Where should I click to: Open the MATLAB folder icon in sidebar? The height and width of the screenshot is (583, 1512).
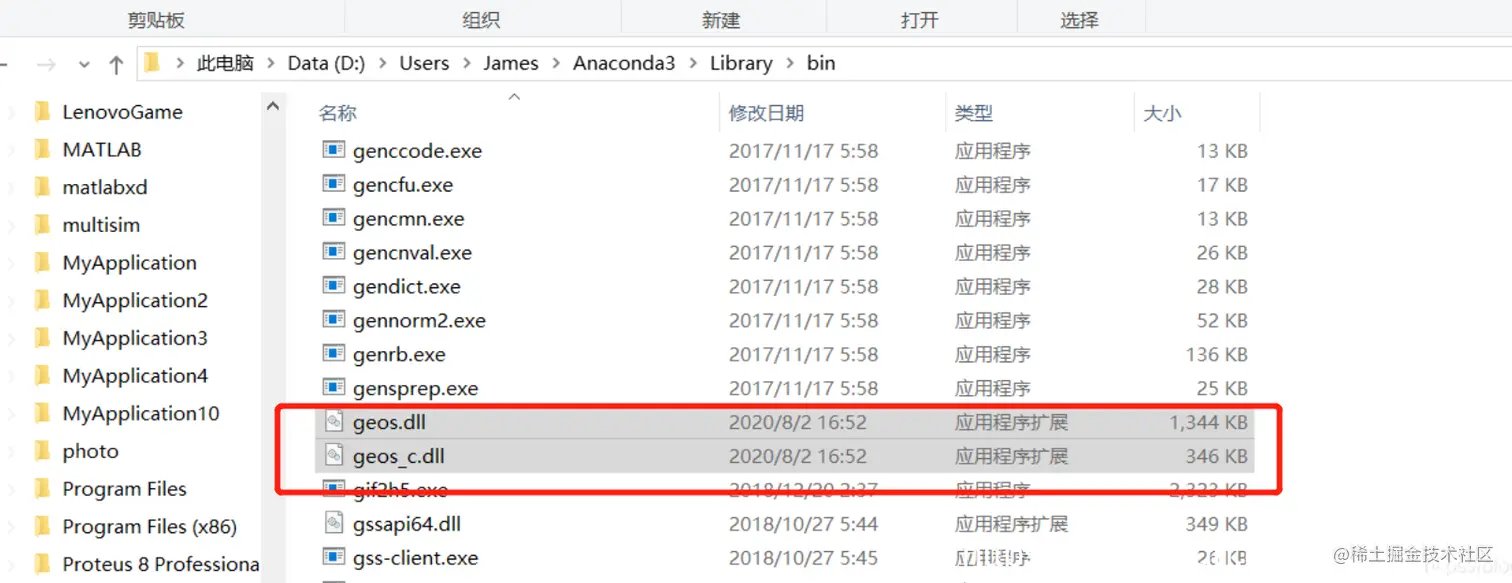pos(42,150)
